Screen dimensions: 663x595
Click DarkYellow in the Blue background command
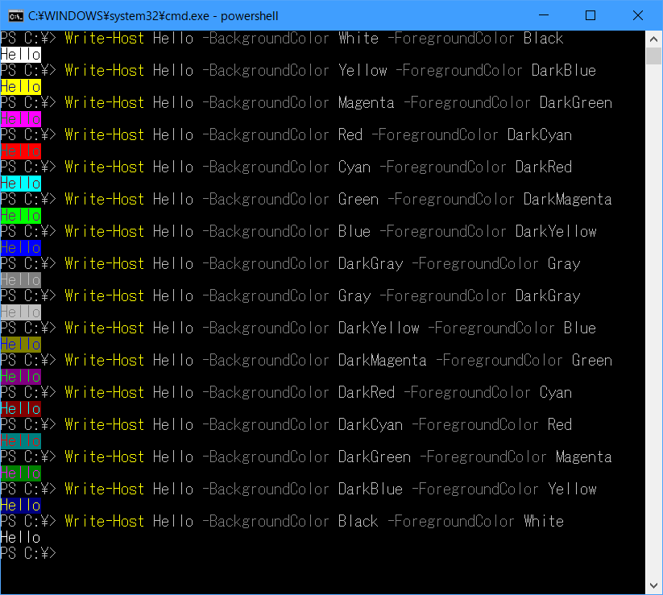(556, 231)
